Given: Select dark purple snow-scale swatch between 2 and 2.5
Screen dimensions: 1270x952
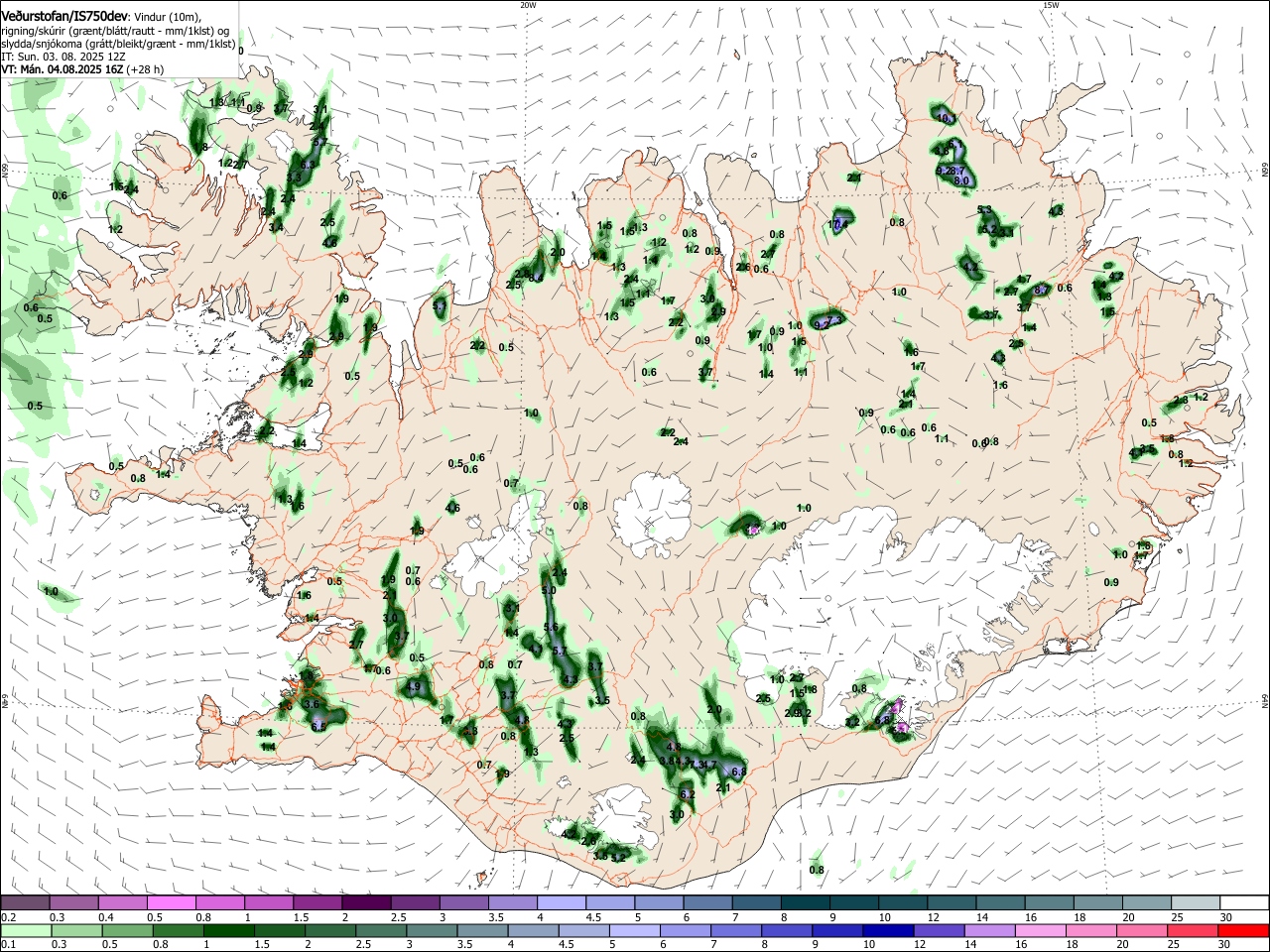Looking at the screenshot, I should click(366, 902).
